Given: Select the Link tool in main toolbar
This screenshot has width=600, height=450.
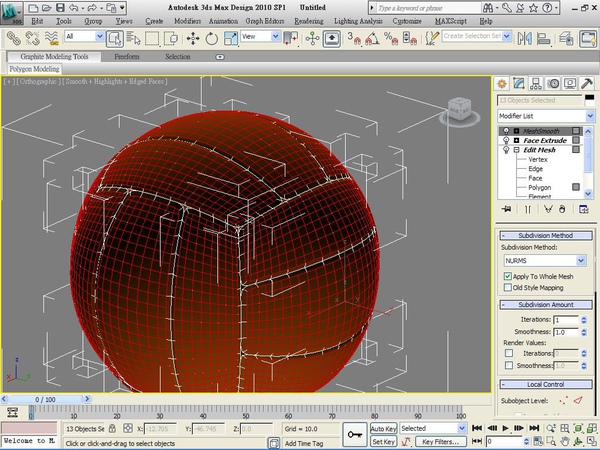Looking at the screenshot, I should 14,38.
